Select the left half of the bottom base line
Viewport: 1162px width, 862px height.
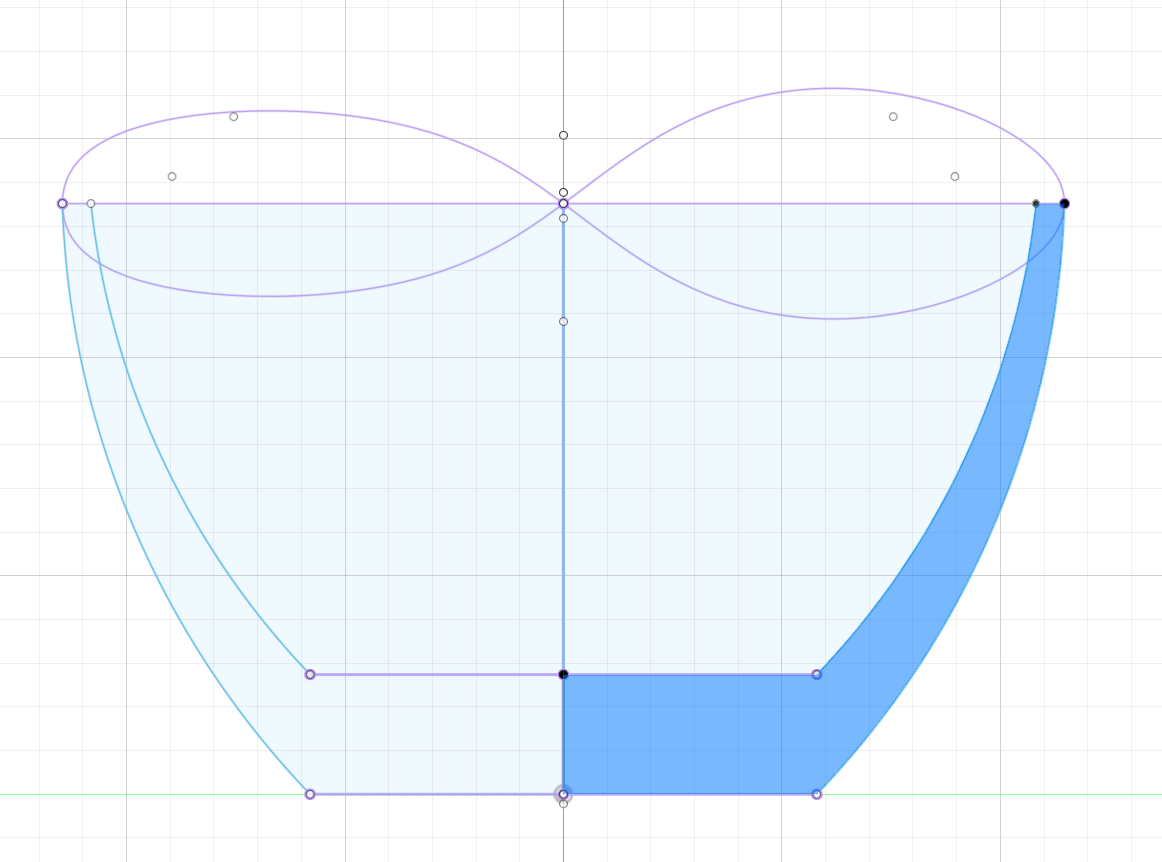[x=436, y=794]
